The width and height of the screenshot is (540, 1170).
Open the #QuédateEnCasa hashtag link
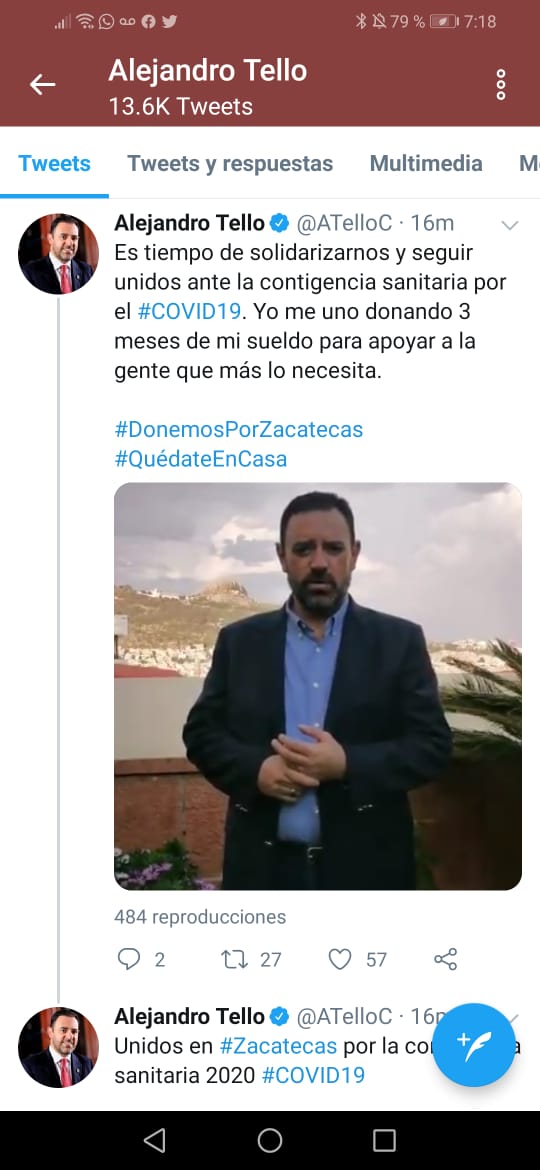pyautogui.click(x=201, y=459)
